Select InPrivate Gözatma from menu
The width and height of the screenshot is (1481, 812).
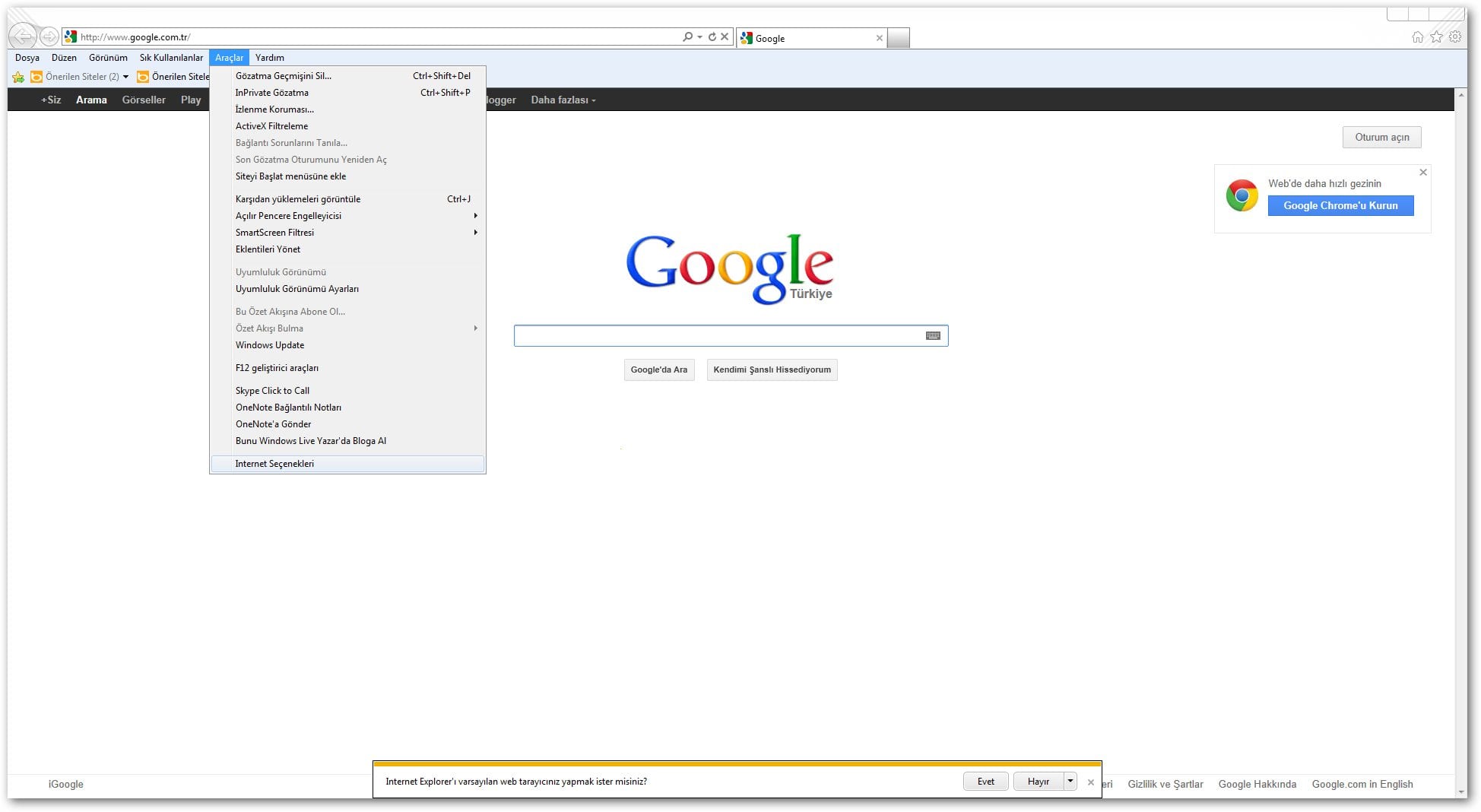coord(348,93)
